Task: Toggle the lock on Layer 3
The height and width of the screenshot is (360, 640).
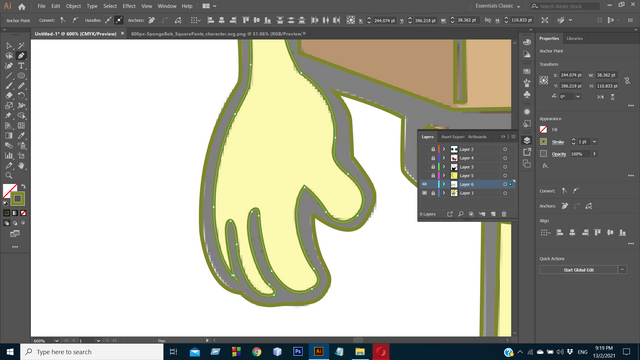Action: [433, 167]
